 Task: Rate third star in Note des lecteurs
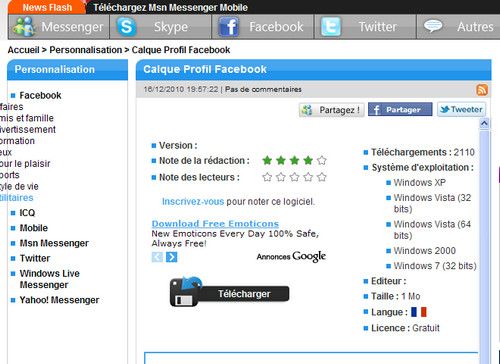[x=294, y=177]
